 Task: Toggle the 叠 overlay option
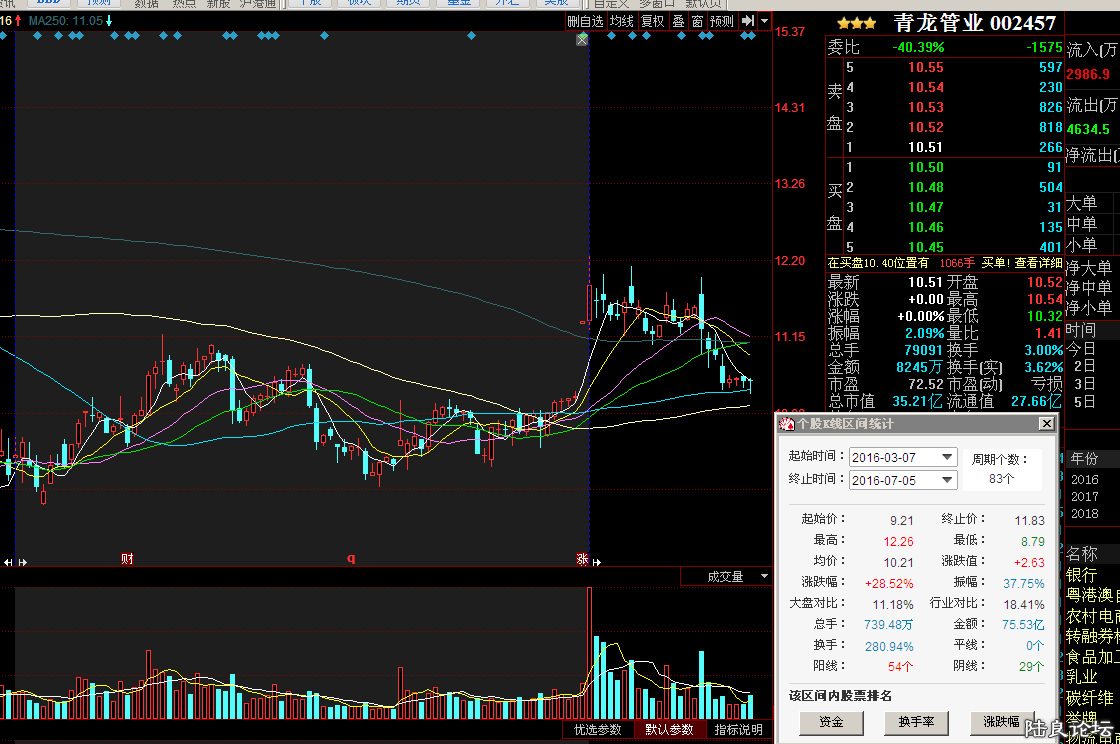click(x=678, y=21)
